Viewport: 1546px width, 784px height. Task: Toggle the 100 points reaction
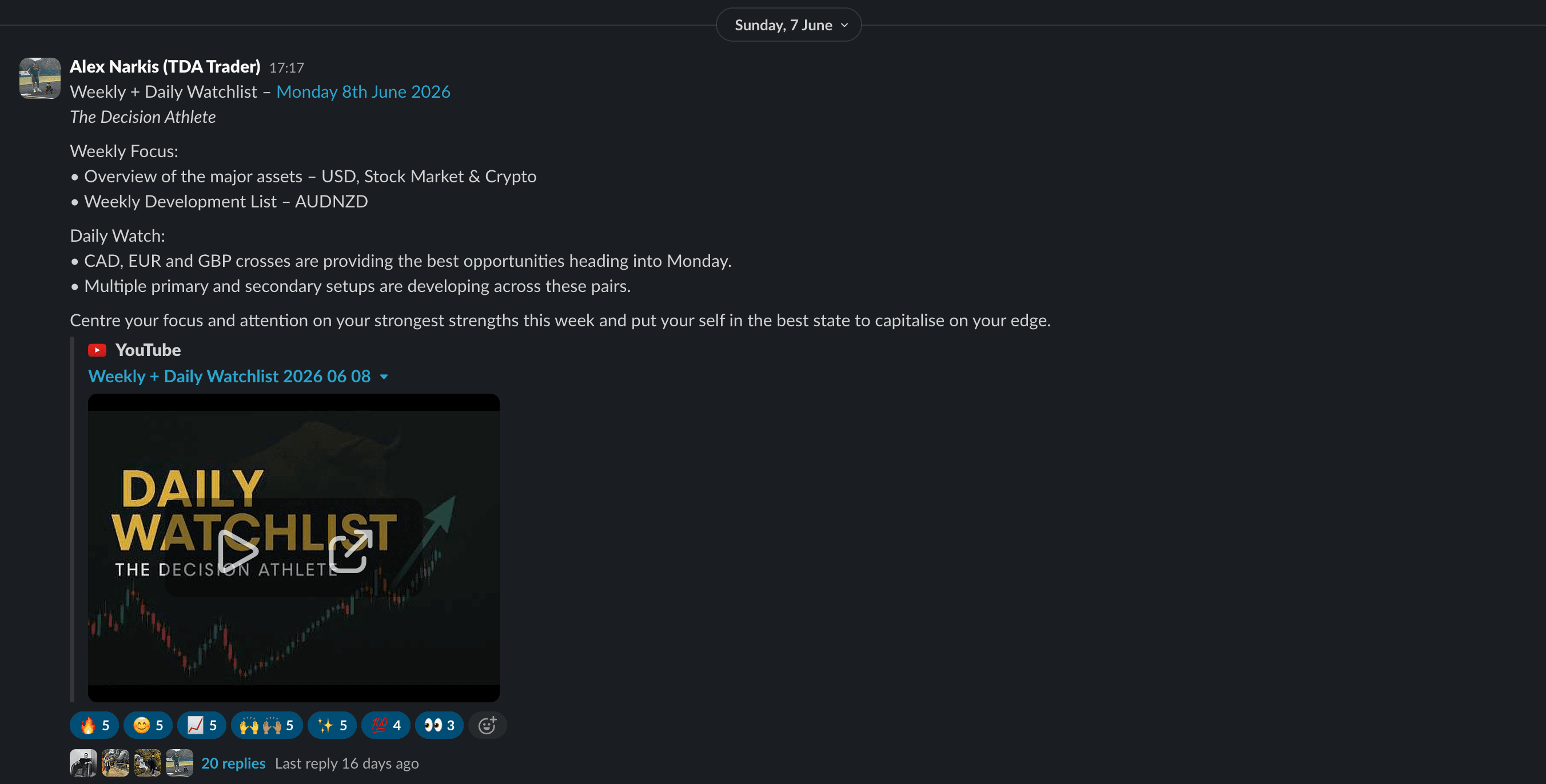[386, 725]
